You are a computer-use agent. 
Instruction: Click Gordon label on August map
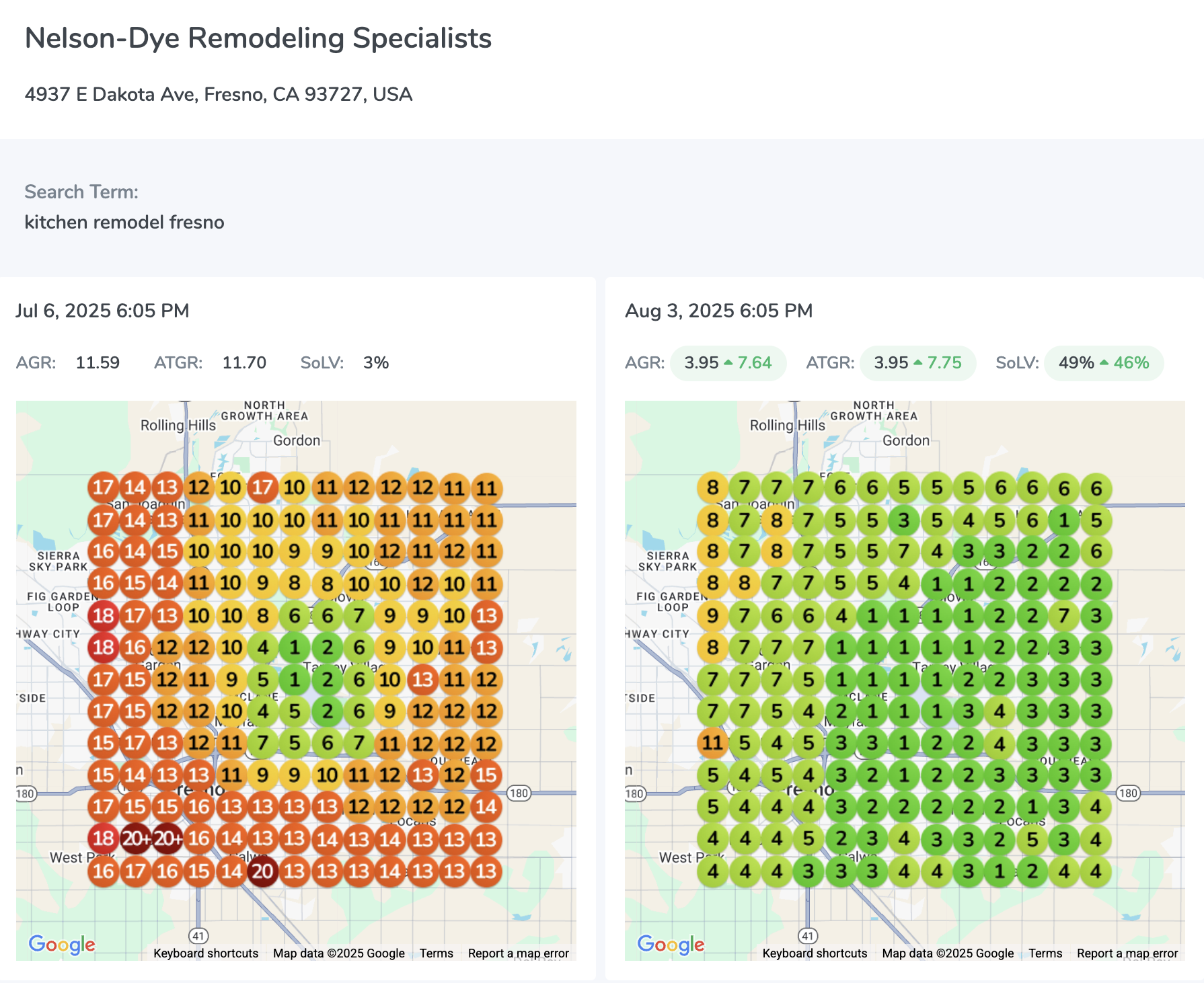click(906, 440)
